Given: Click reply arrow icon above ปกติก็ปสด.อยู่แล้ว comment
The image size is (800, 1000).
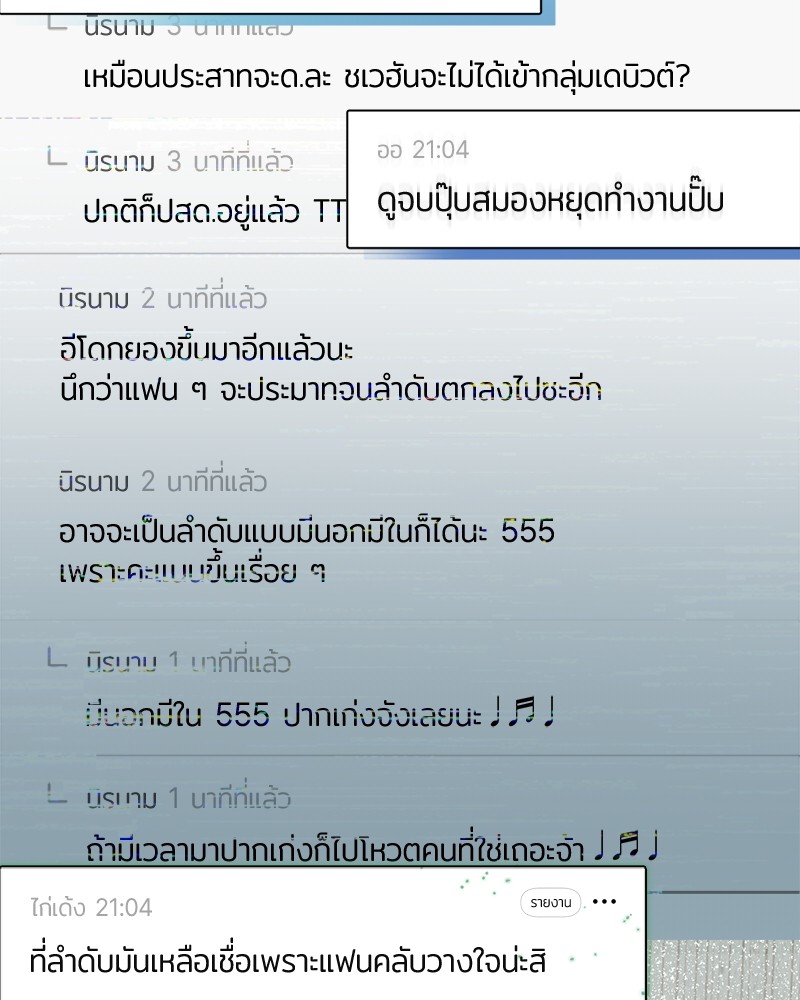Looking at the screenshot, I should [57, 156].
